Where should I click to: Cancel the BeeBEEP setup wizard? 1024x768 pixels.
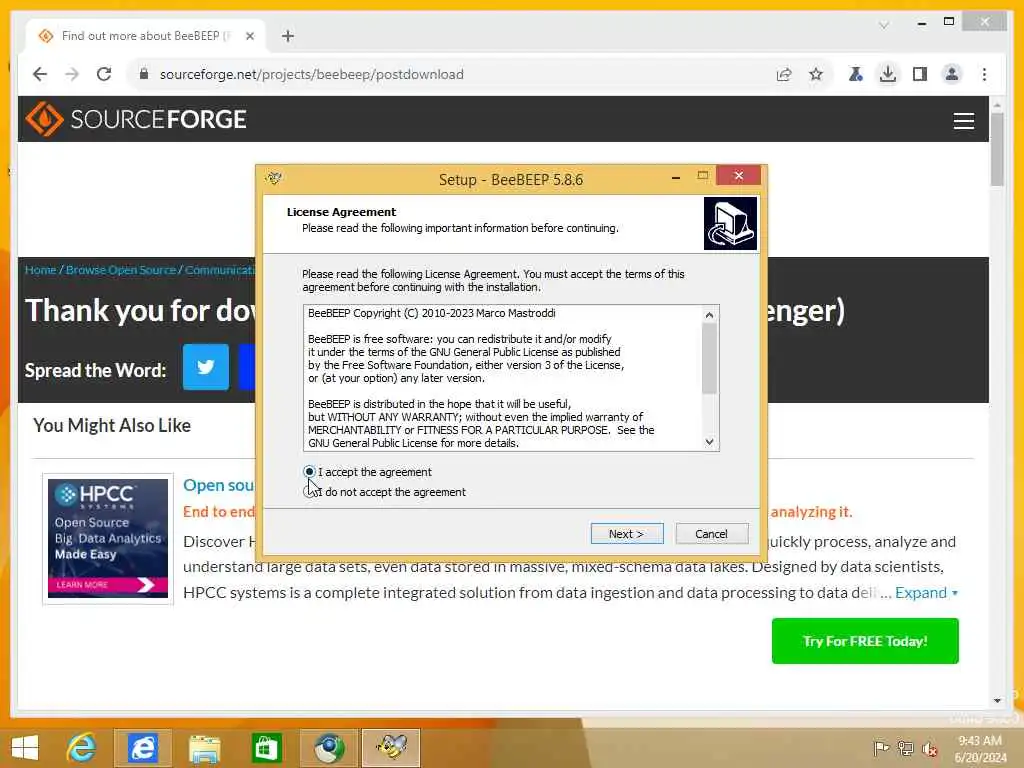(x=711, y=534)
